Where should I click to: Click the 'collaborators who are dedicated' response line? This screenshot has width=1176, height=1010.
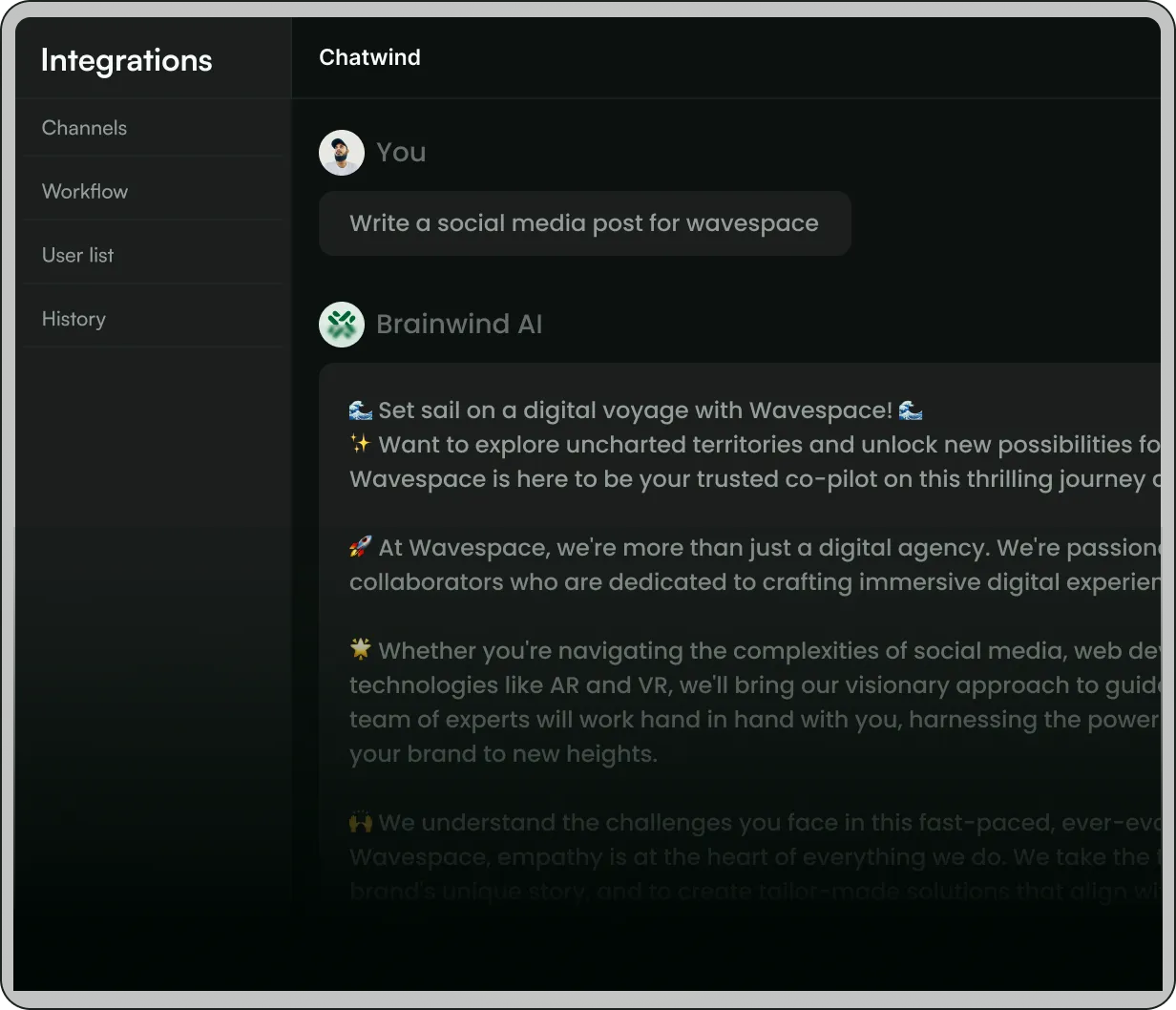(755, 582)
